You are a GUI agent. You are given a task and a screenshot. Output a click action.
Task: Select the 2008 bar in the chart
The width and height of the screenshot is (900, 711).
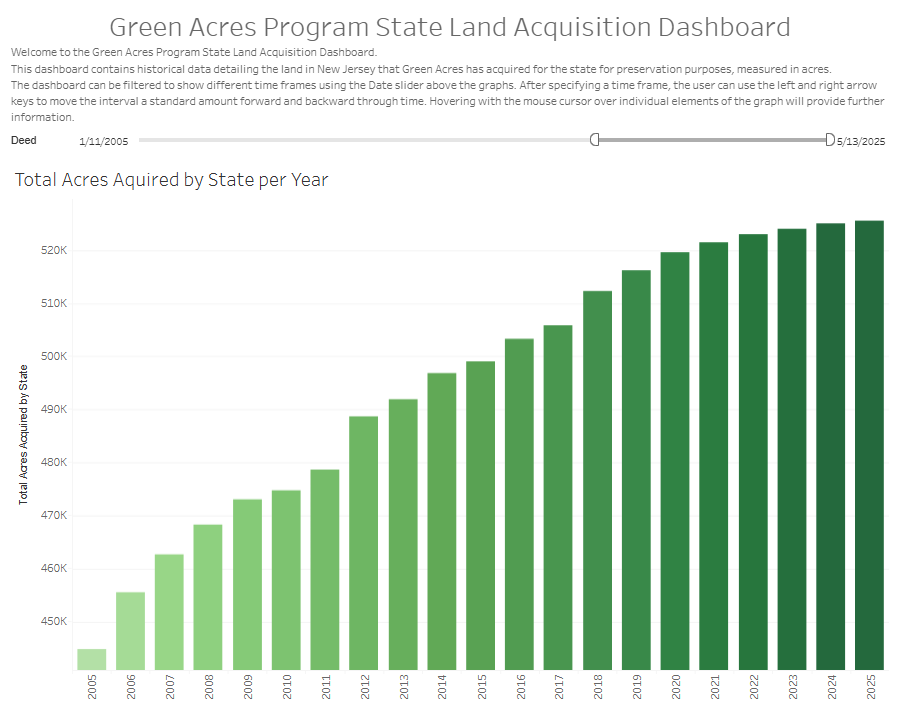(x=208, y=597)
